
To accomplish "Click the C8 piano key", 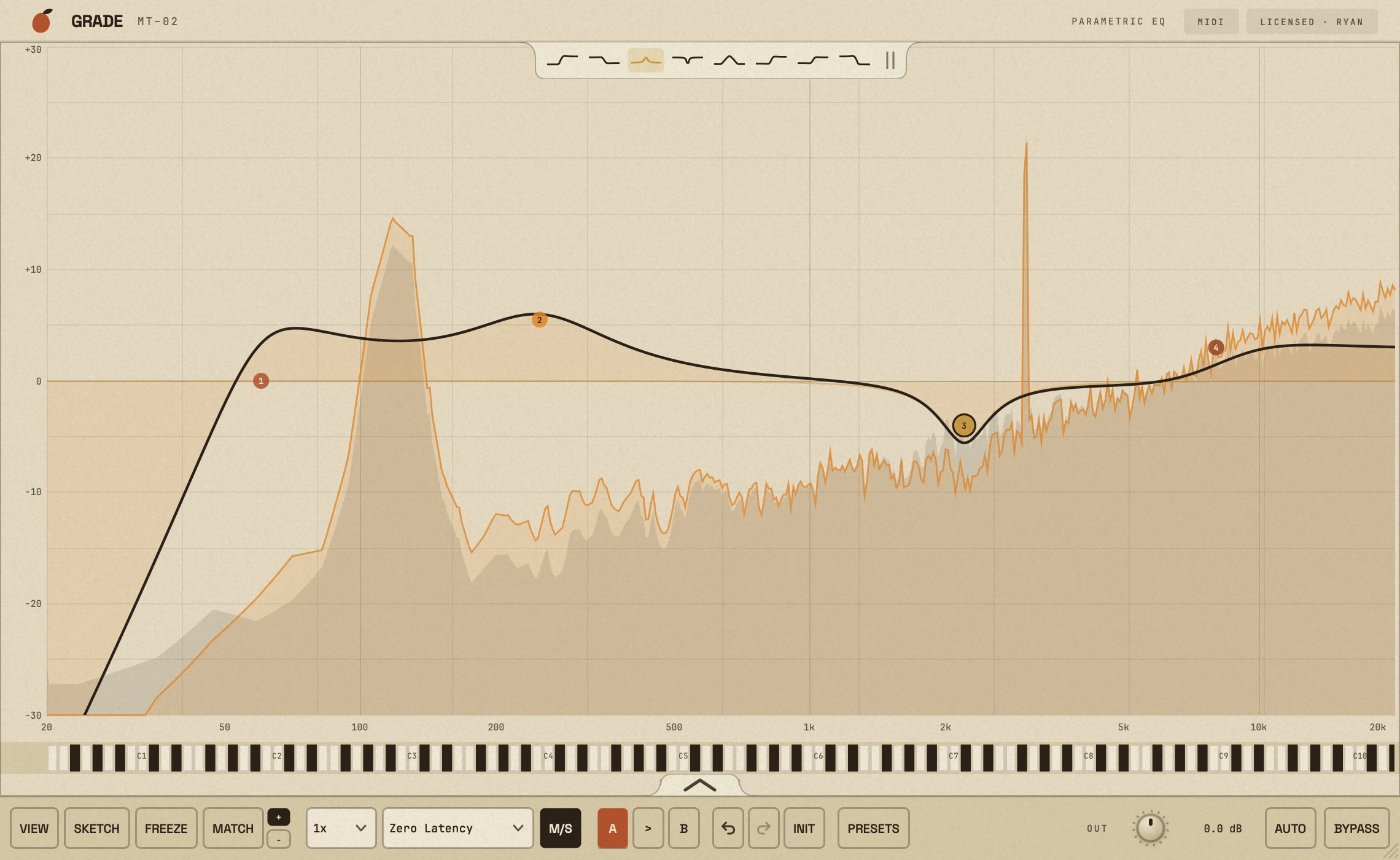I will pos(1089,758).
